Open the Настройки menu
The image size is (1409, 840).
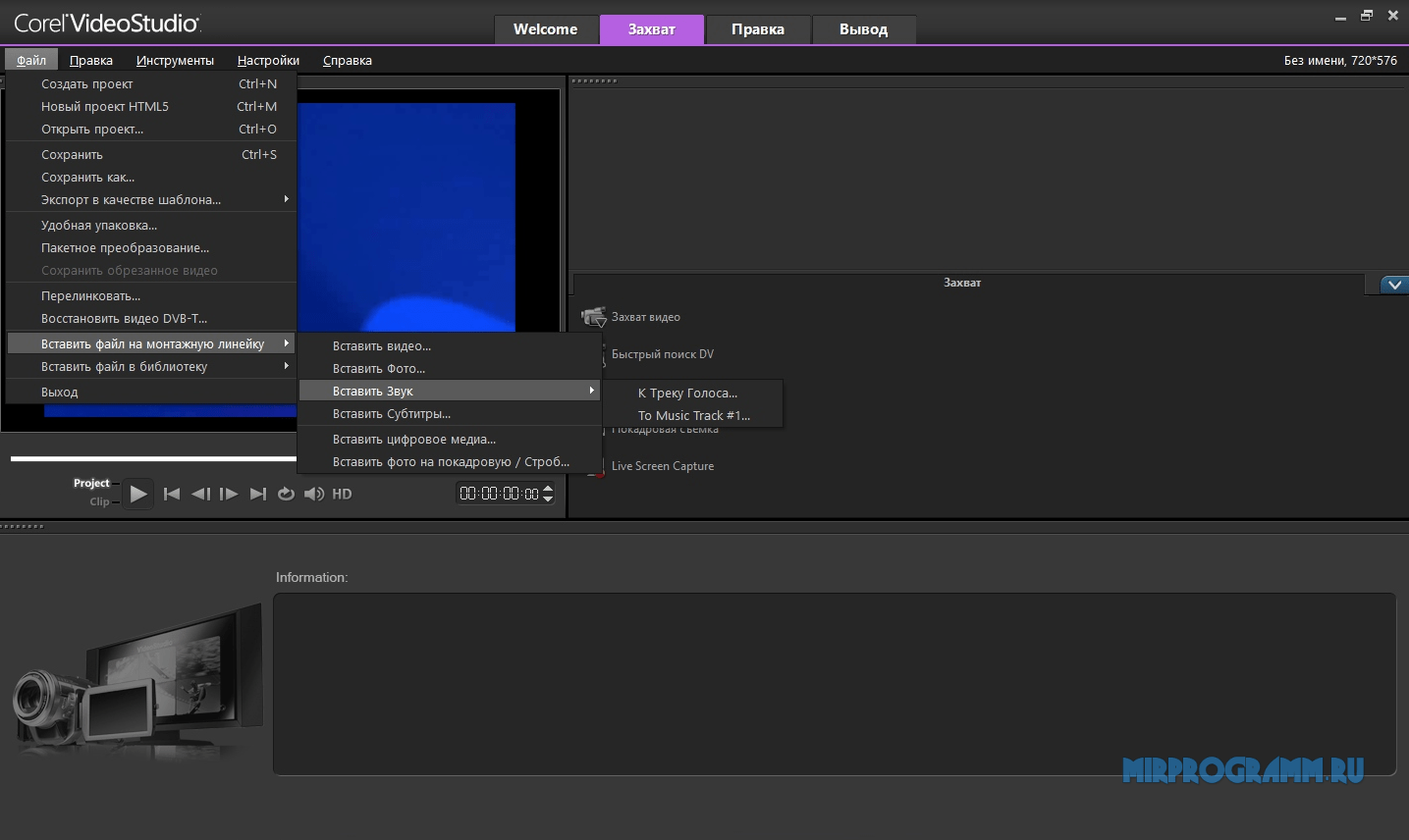[x=268, y=60]
